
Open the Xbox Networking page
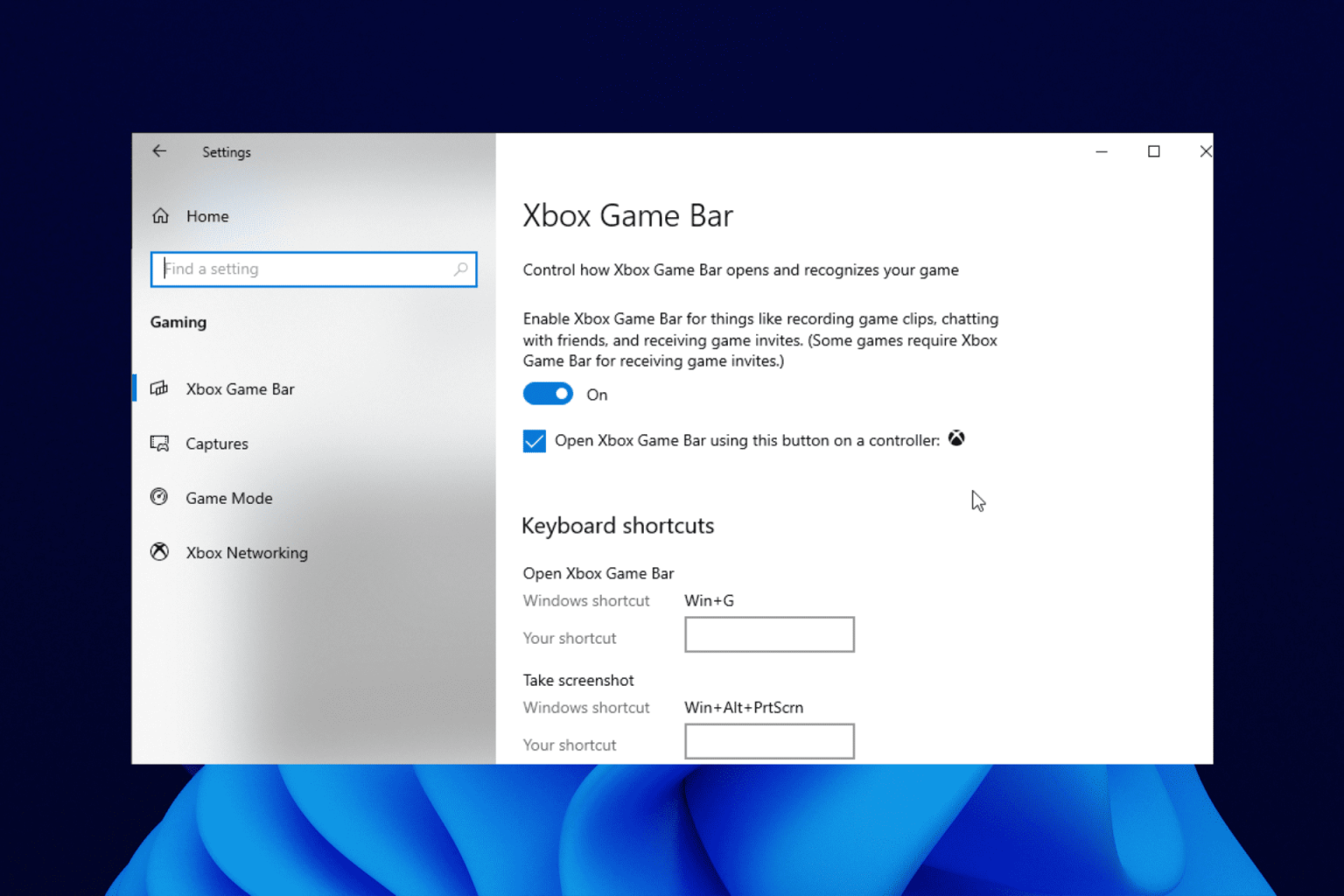pyautogui.click(x=247, y=553)
